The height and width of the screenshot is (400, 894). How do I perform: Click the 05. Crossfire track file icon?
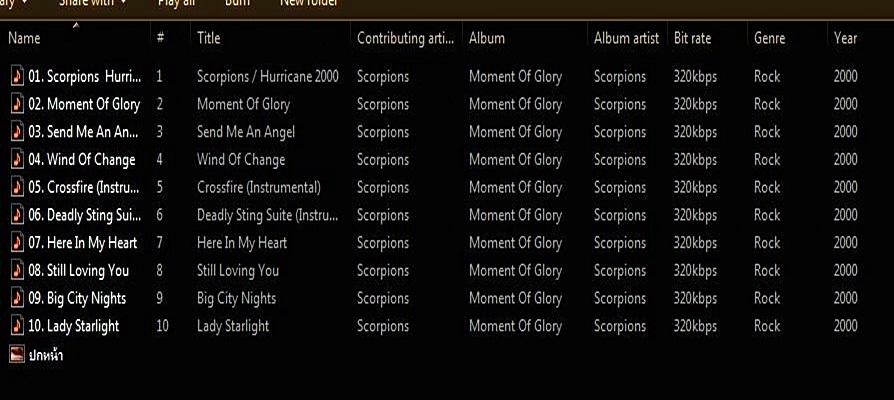[16, 187]
